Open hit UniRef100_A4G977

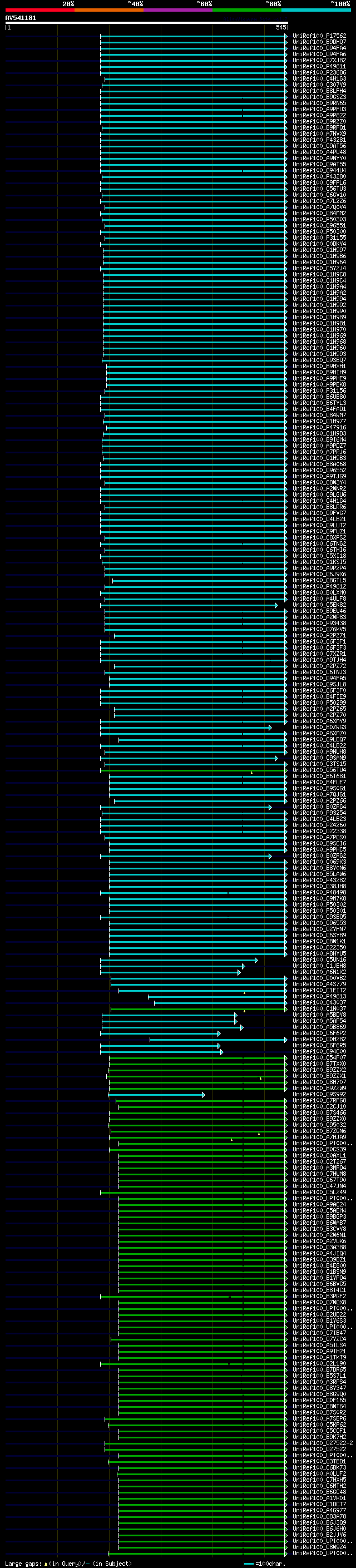click(x=319, y=1510)
